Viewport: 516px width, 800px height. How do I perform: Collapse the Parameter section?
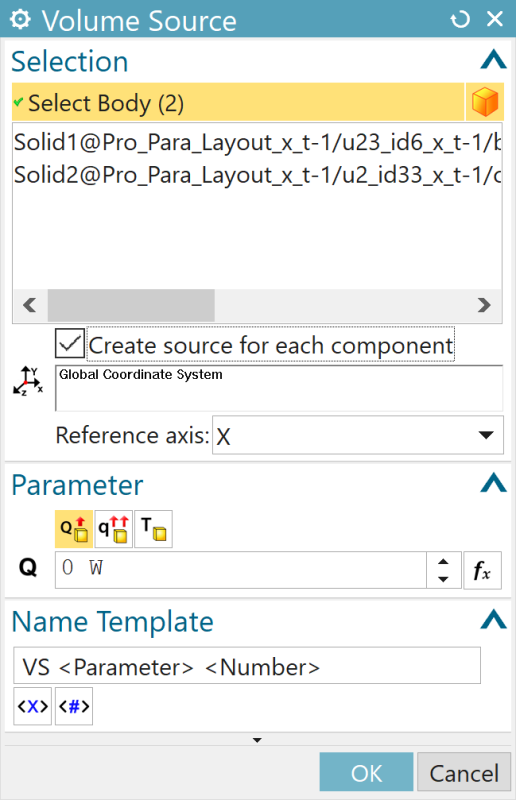pos(493,483)
